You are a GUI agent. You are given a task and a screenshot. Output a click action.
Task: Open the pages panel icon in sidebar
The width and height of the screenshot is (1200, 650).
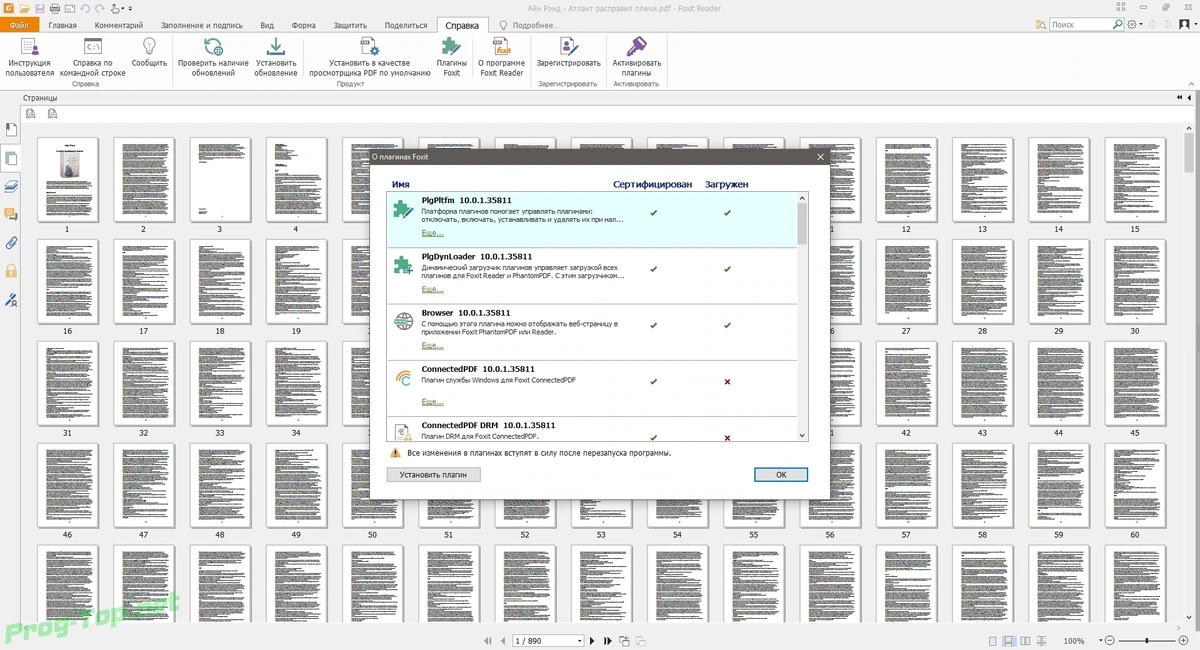point(11,158)
